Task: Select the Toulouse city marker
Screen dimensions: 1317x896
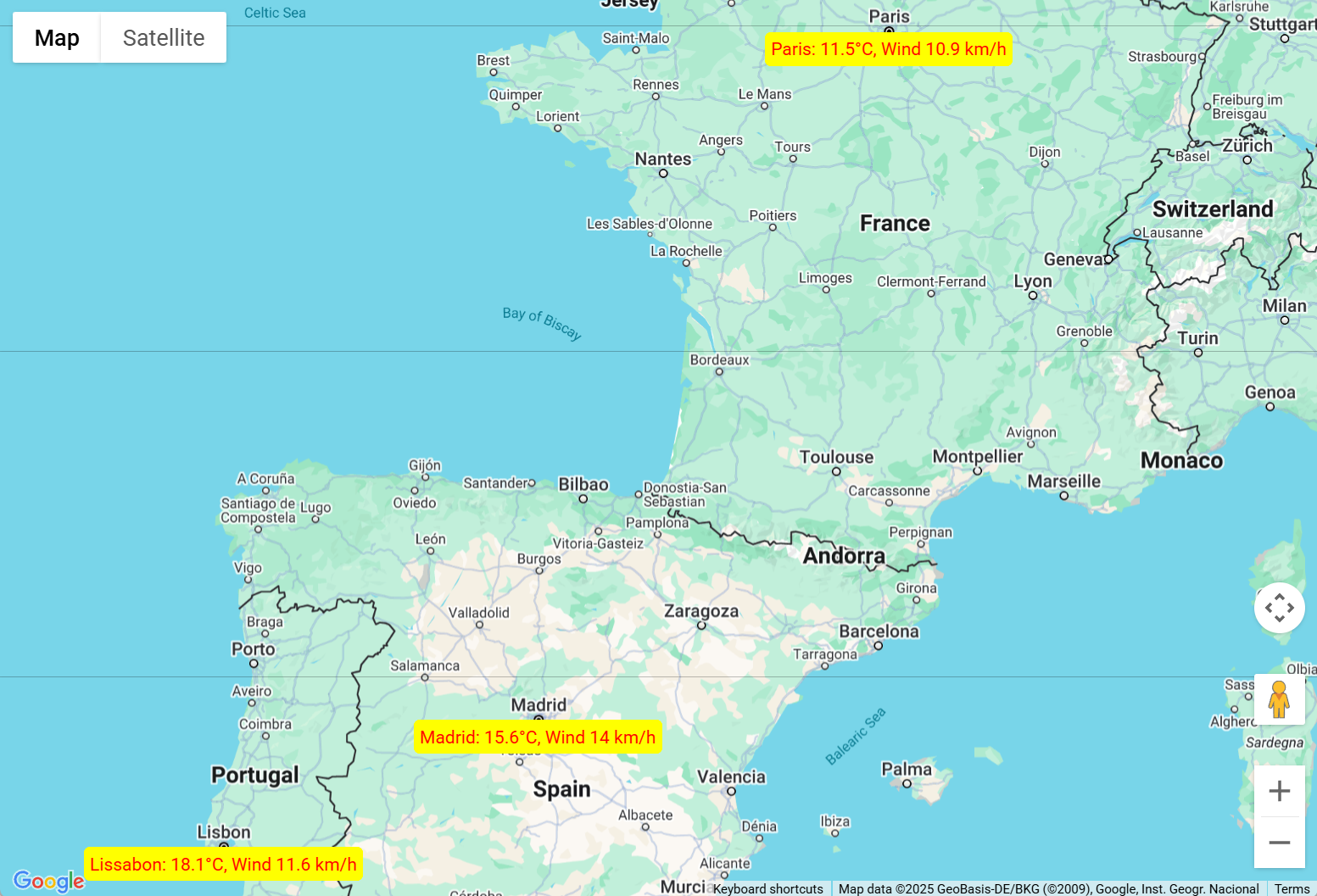Action: coord(836,471)
